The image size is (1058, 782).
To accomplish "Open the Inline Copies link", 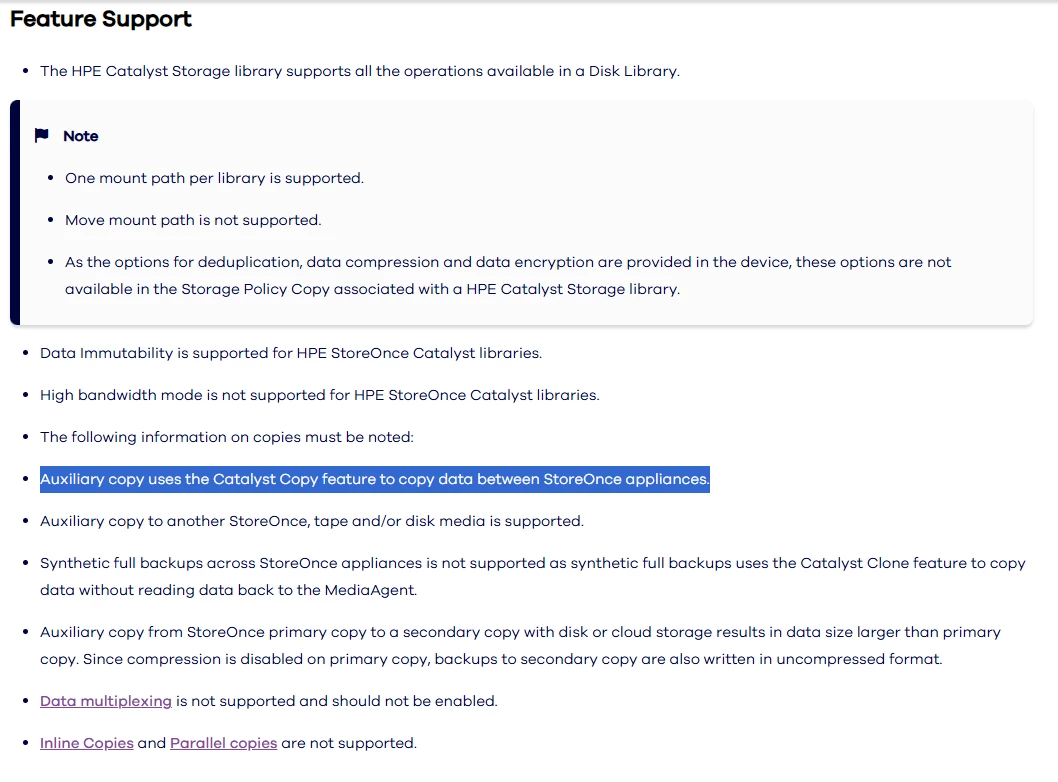I will 86,743.
